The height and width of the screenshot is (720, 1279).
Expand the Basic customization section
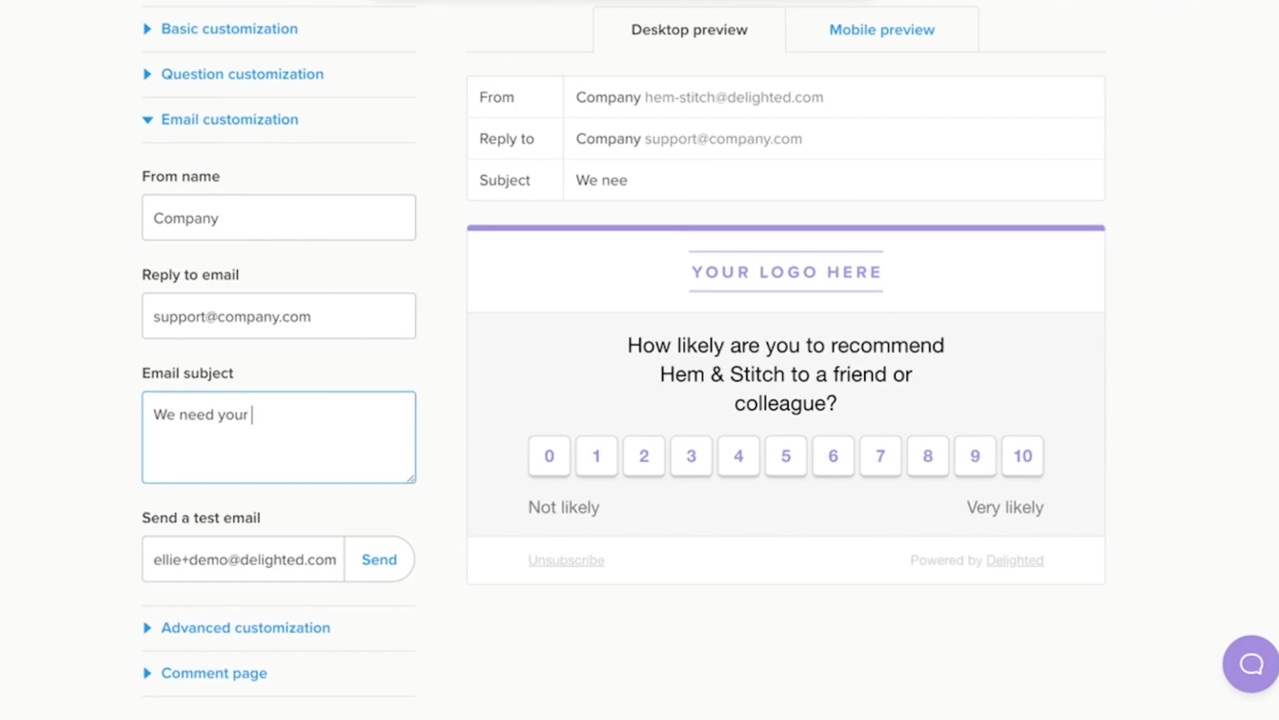[229, 29]
